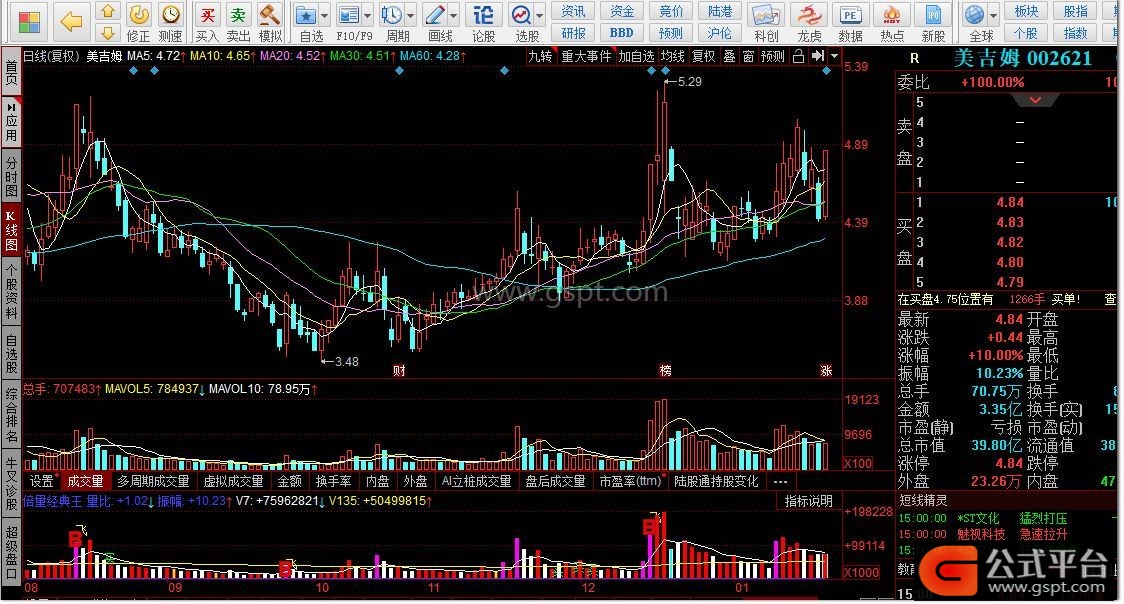Select the 分时图 sidebar tab
Screen dimensions: 1124x604
coord(11,176)
